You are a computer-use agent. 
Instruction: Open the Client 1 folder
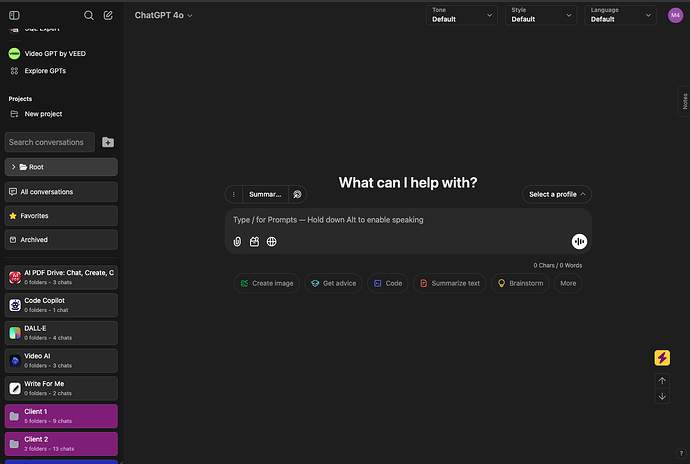pos(61,416)
